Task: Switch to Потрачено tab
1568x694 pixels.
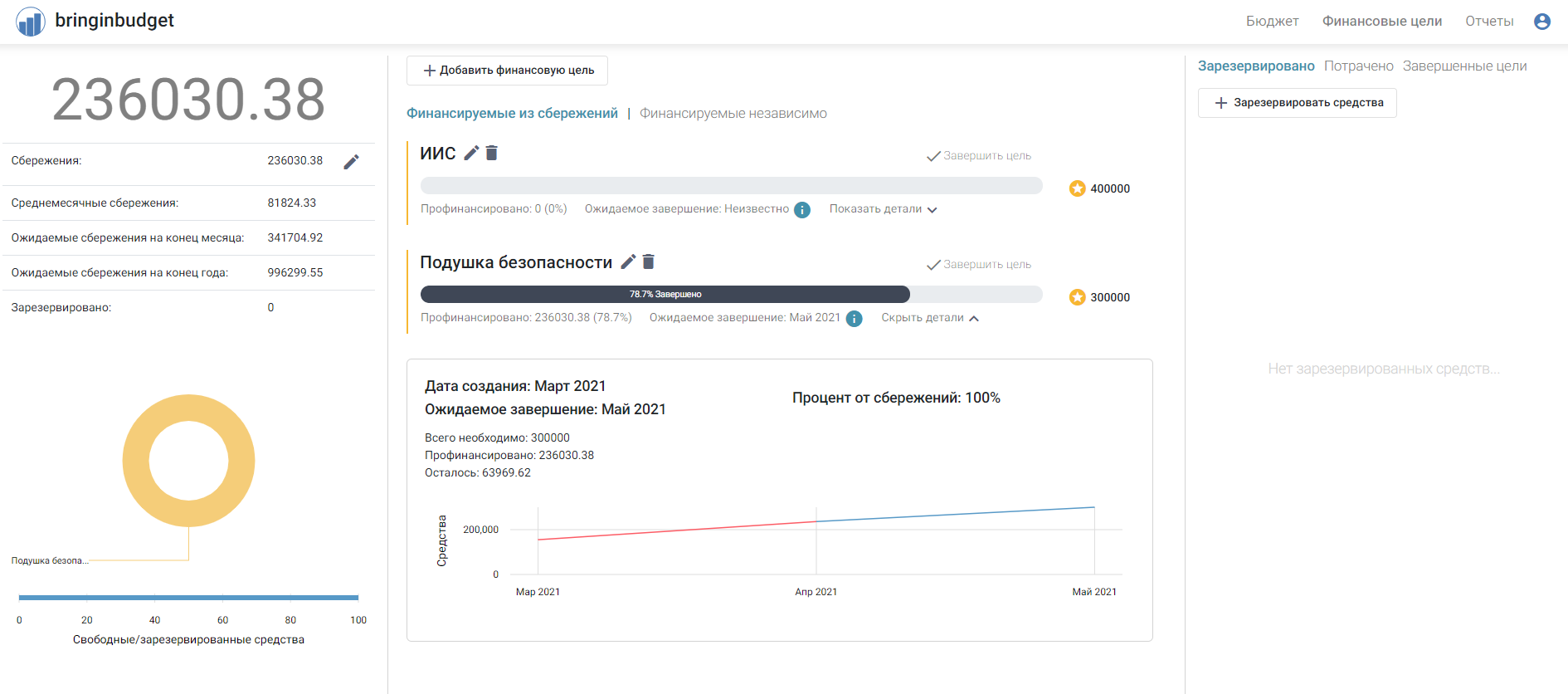Action: point(1359,66)
